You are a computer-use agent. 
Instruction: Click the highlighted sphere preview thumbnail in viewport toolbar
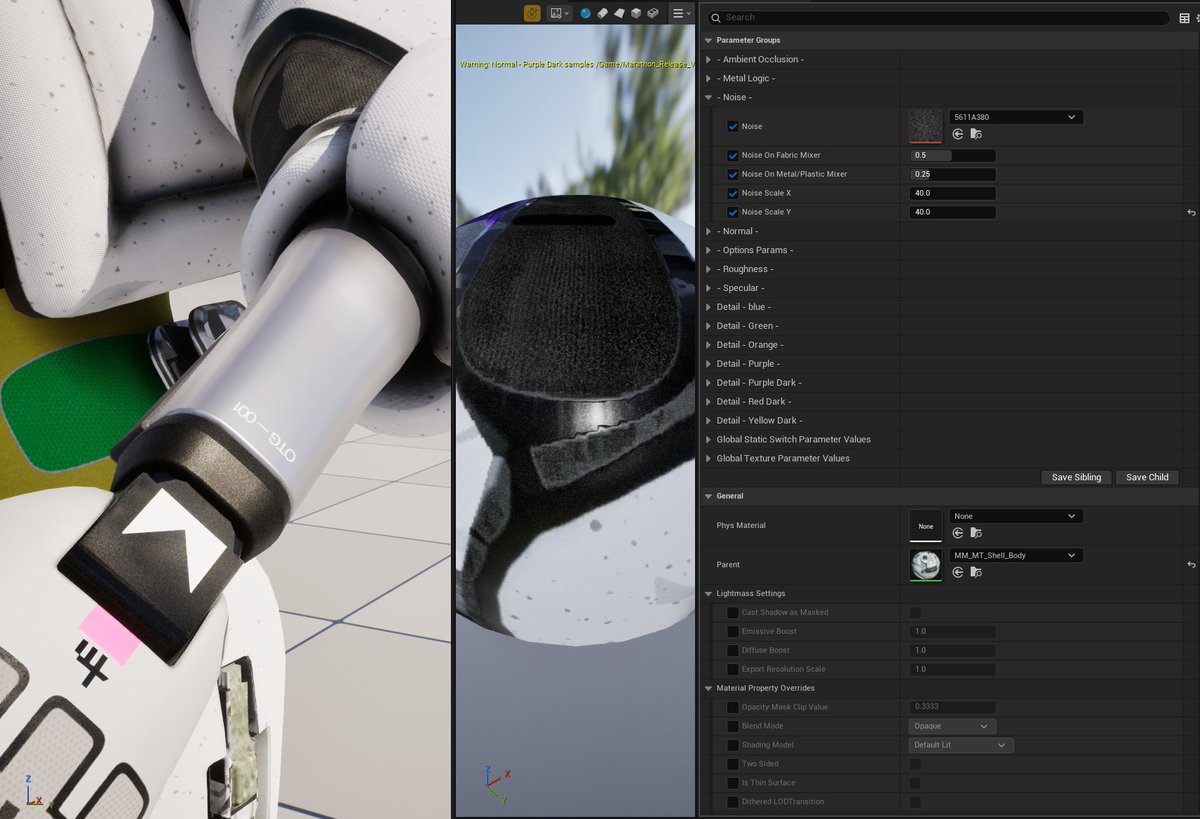click(584, 13)
